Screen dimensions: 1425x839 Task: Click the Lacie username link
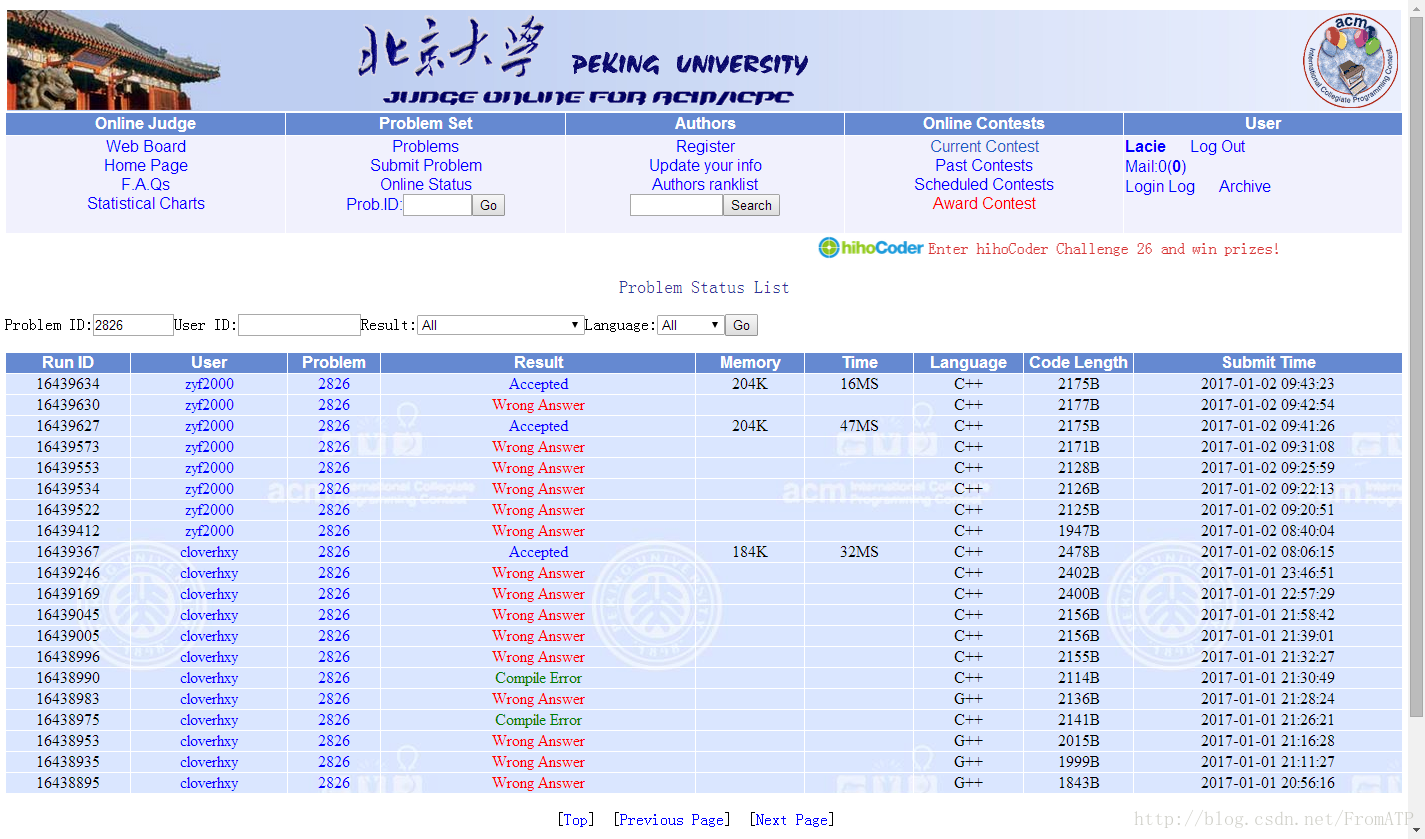point(1146,146)
